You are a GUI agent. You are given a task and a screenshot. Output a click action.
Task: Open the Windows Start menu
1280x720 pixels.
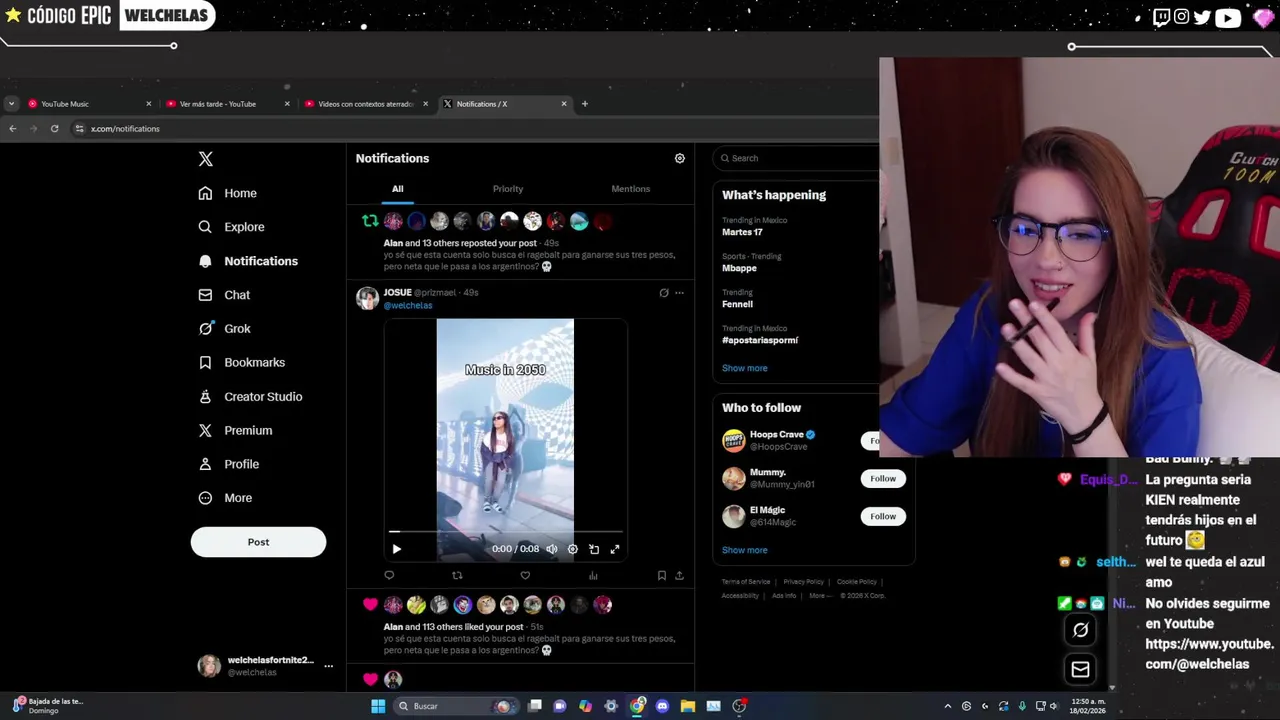tap(378, 706)
